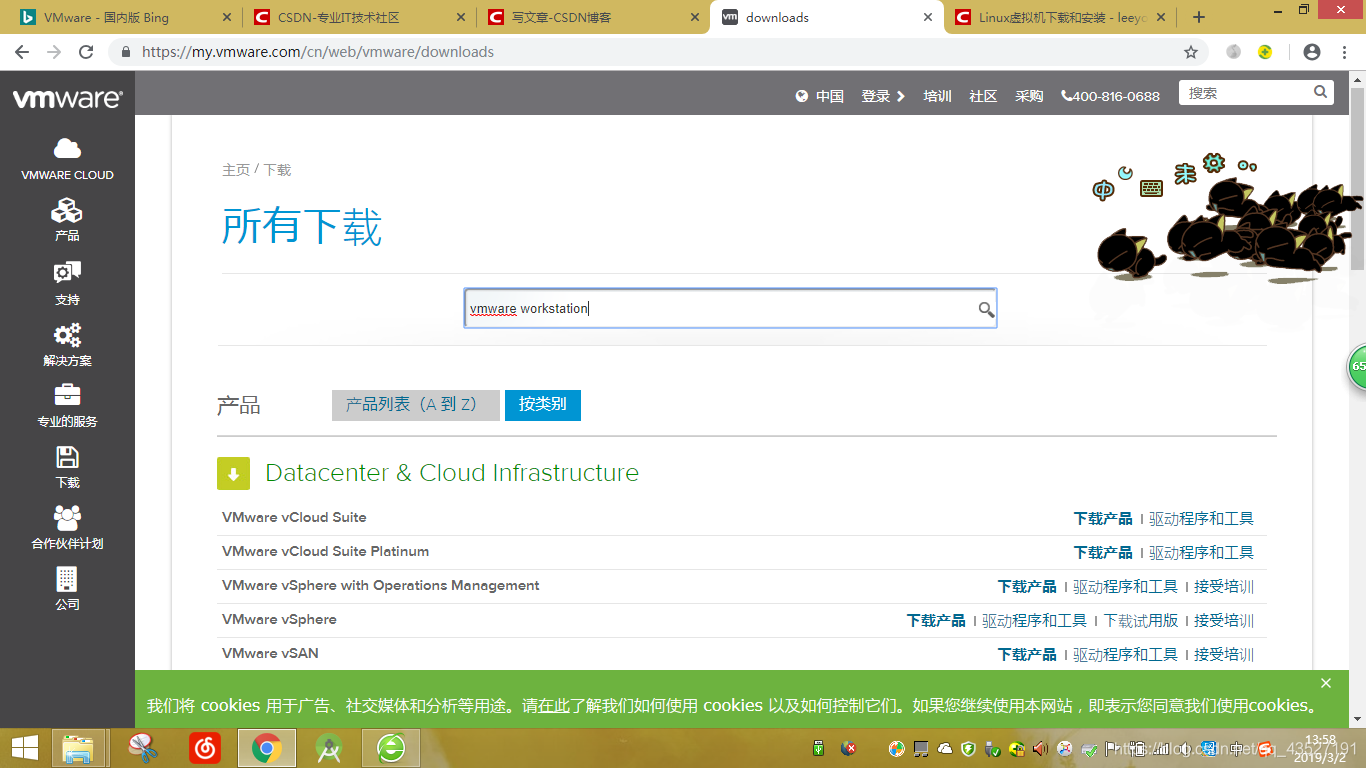The image size is (1366, 768).
Task: Click the page vertical scrollbar thumb
Action: 1357,178
